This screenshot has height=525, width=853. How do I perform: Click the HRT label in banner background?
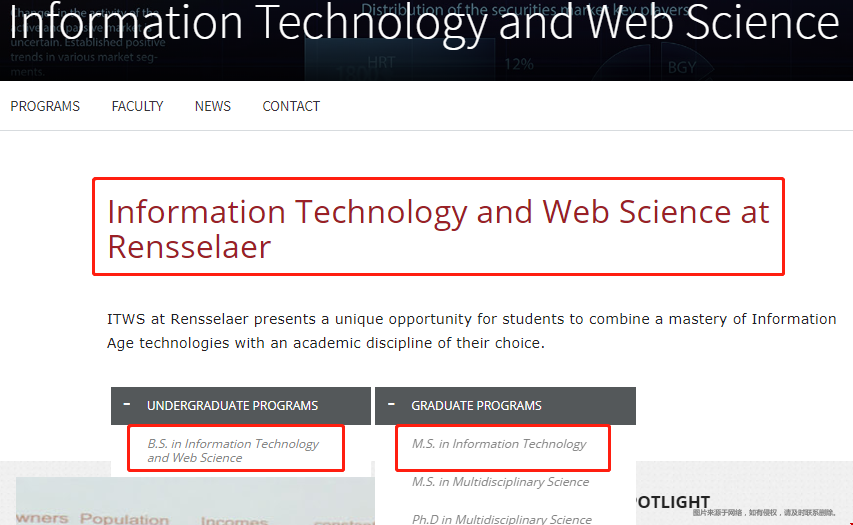[x=381, y=64]
